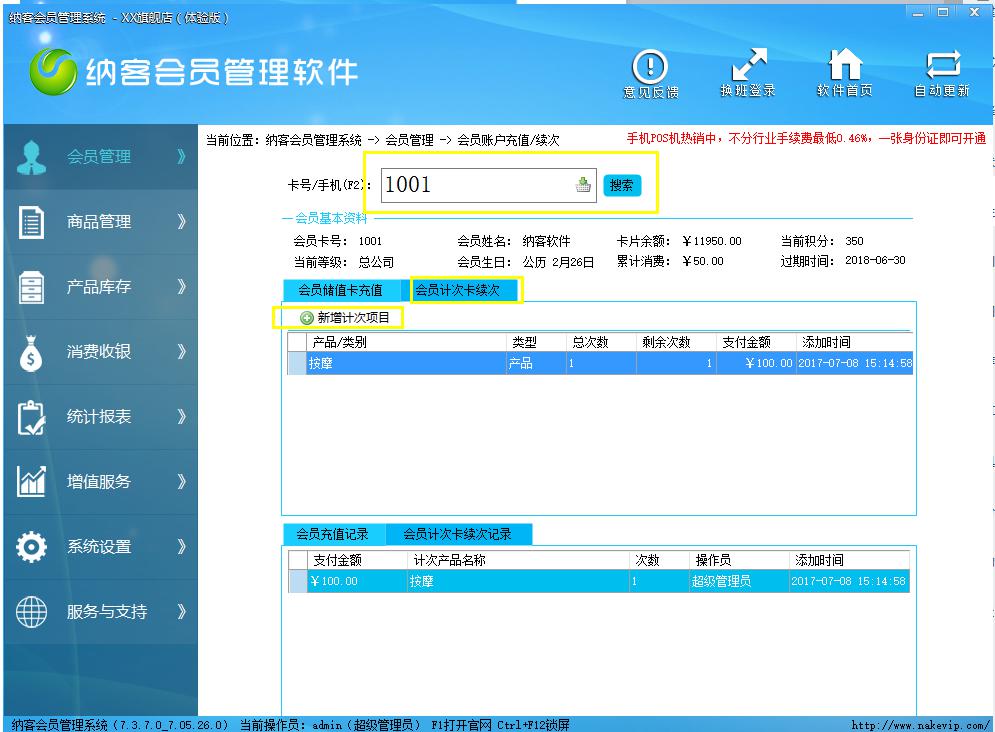Click card reader icon in card number field

(583, 185)
